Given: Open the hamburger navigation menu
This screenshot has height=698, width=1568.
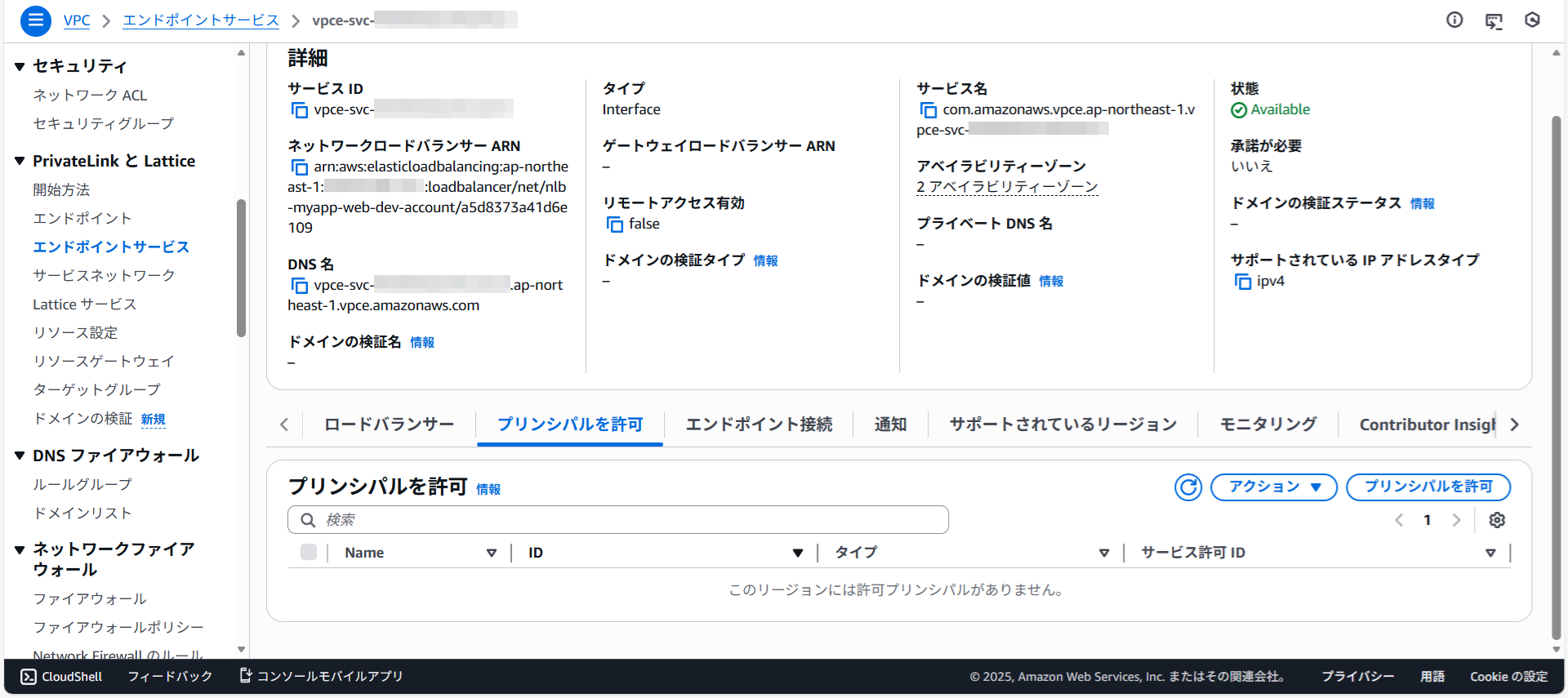Looking at the screenshot, I should tap(35, 20).
